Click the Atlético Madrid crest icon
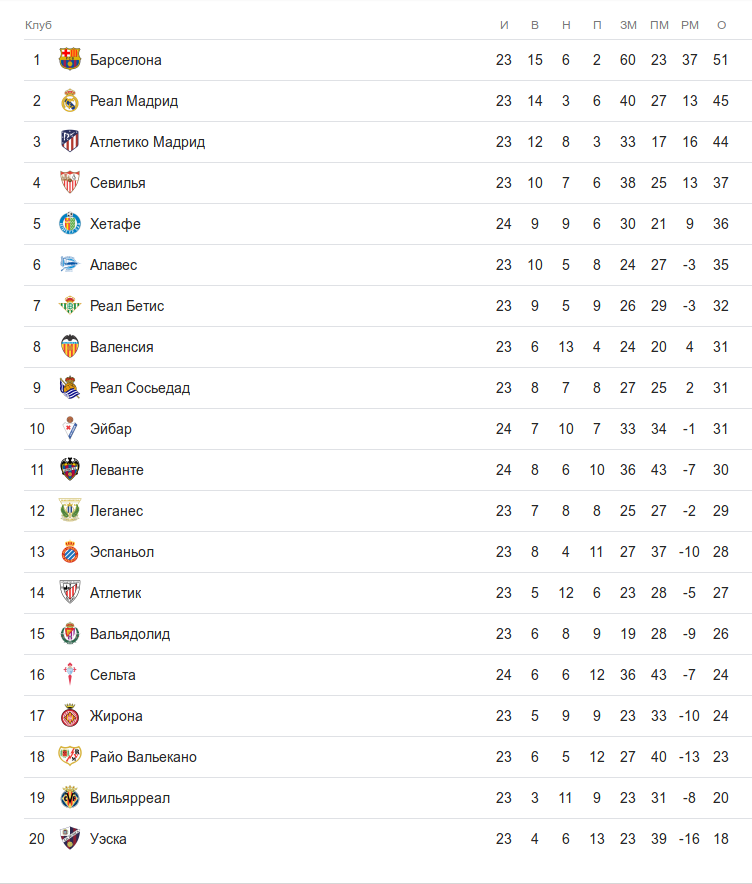Screen dimensions: 752x884 coord(69,142)
